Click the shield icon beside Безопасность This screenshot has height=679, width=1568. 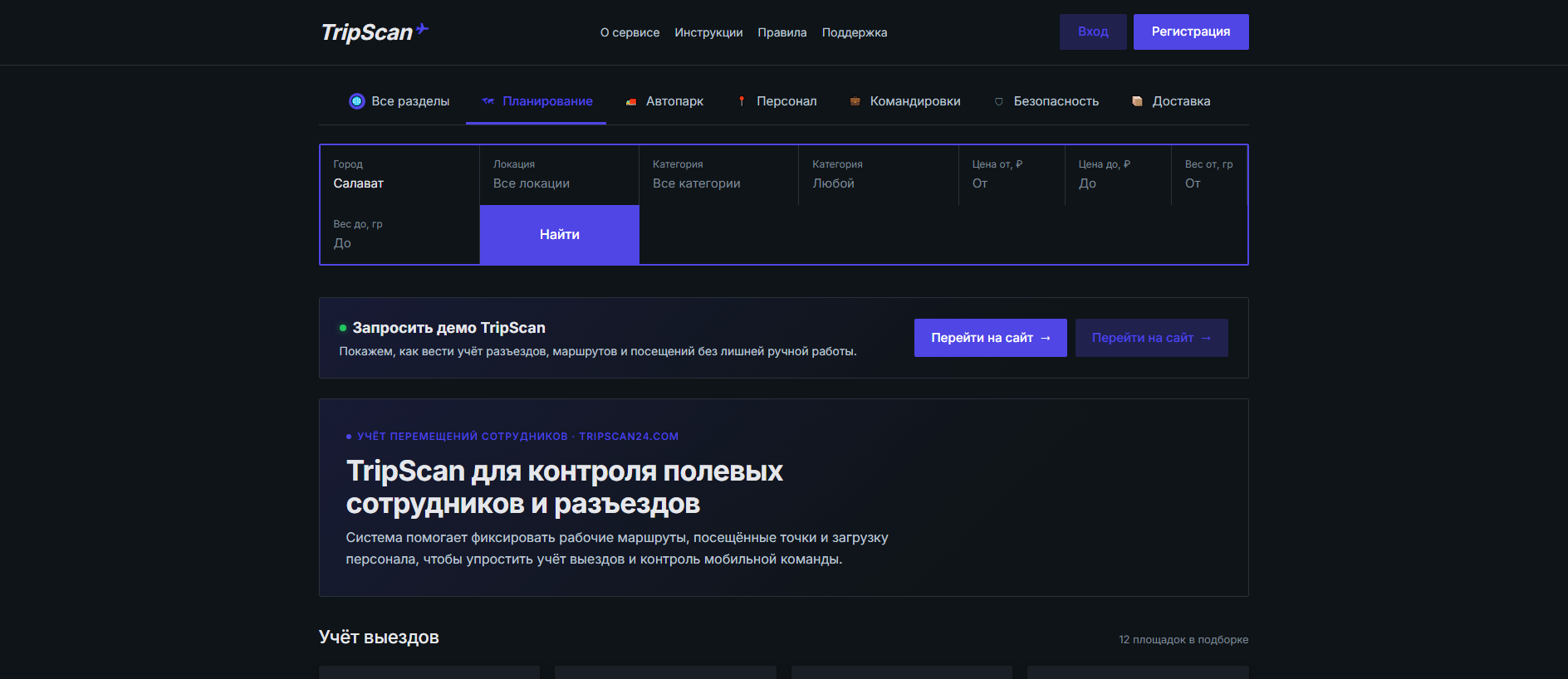point(999,101)
